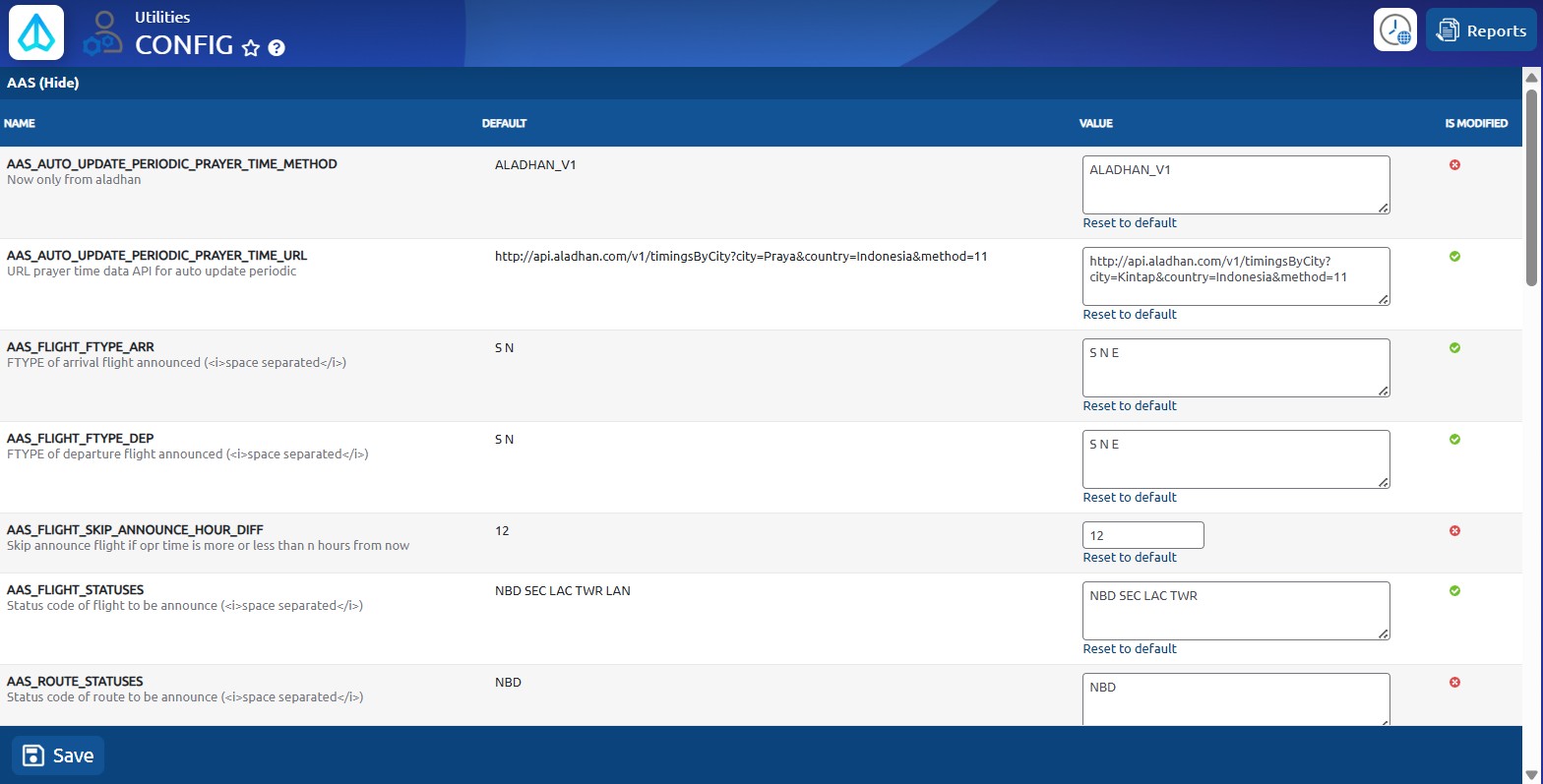Reset the prayer time URL to default
The height and width of the screenshot is (784, 1543).
point(1129,315)
